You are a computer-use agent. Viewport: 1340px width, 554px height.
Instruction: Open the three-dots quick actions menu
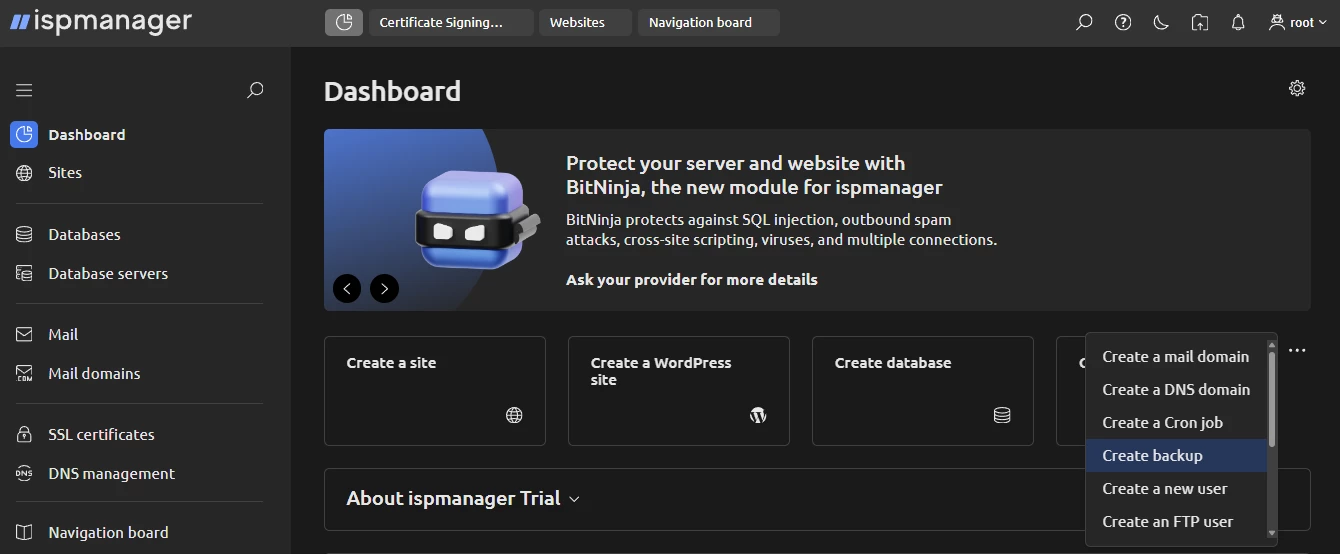(1297, 351)
